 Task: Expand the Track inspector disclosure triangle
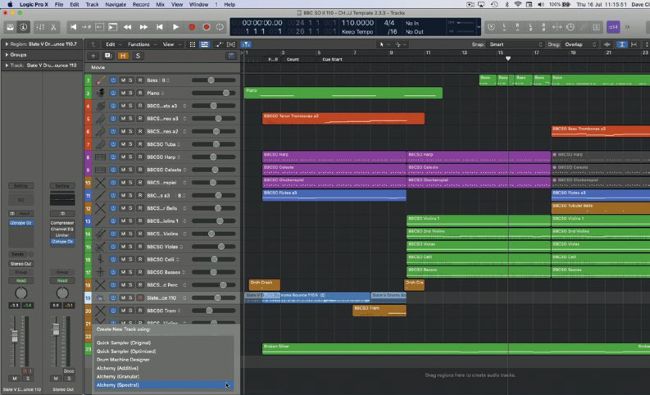click(x=7, y=65)
